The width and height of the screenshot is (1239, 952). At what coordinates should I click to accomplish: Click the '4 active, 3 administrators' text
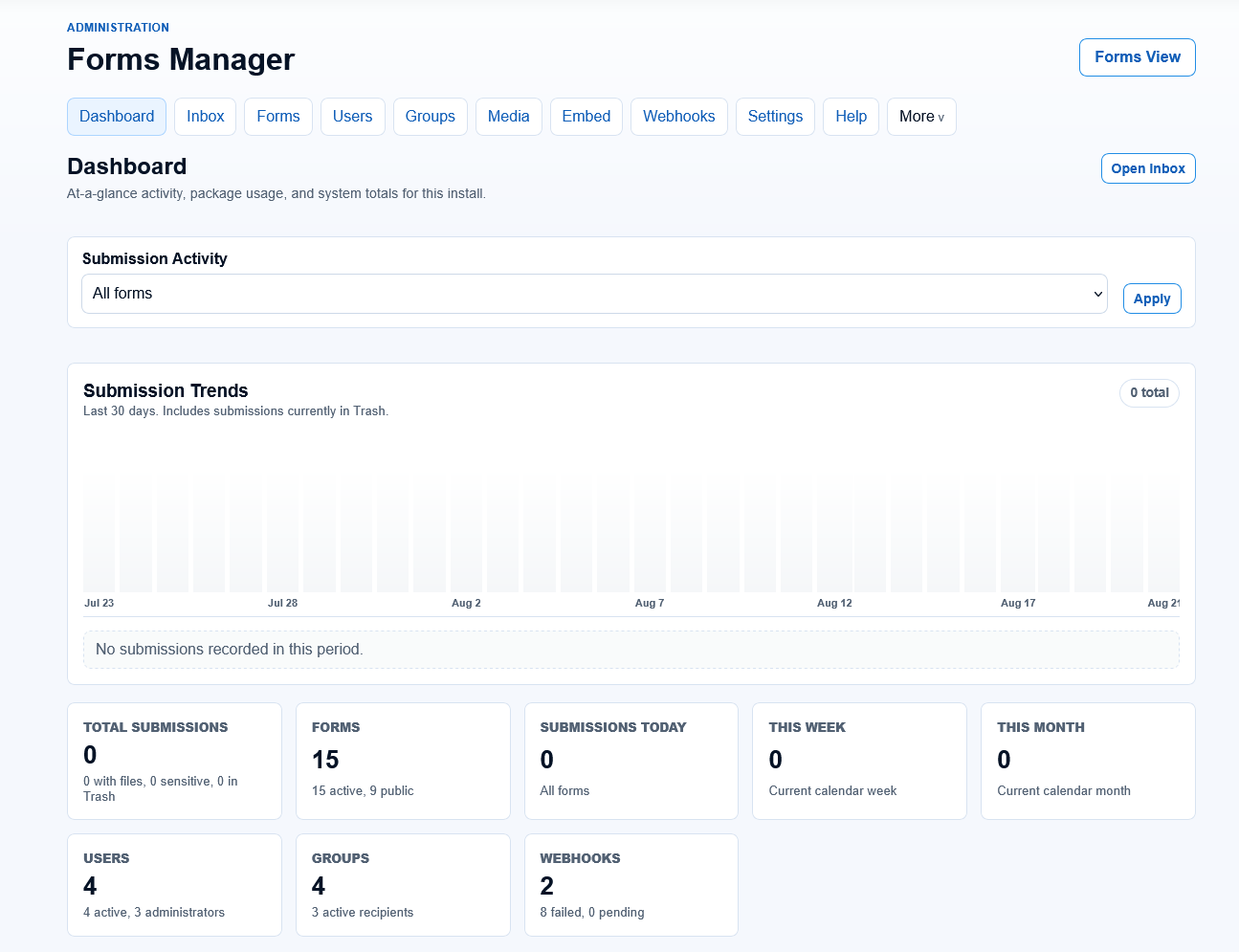coord(154,912)
